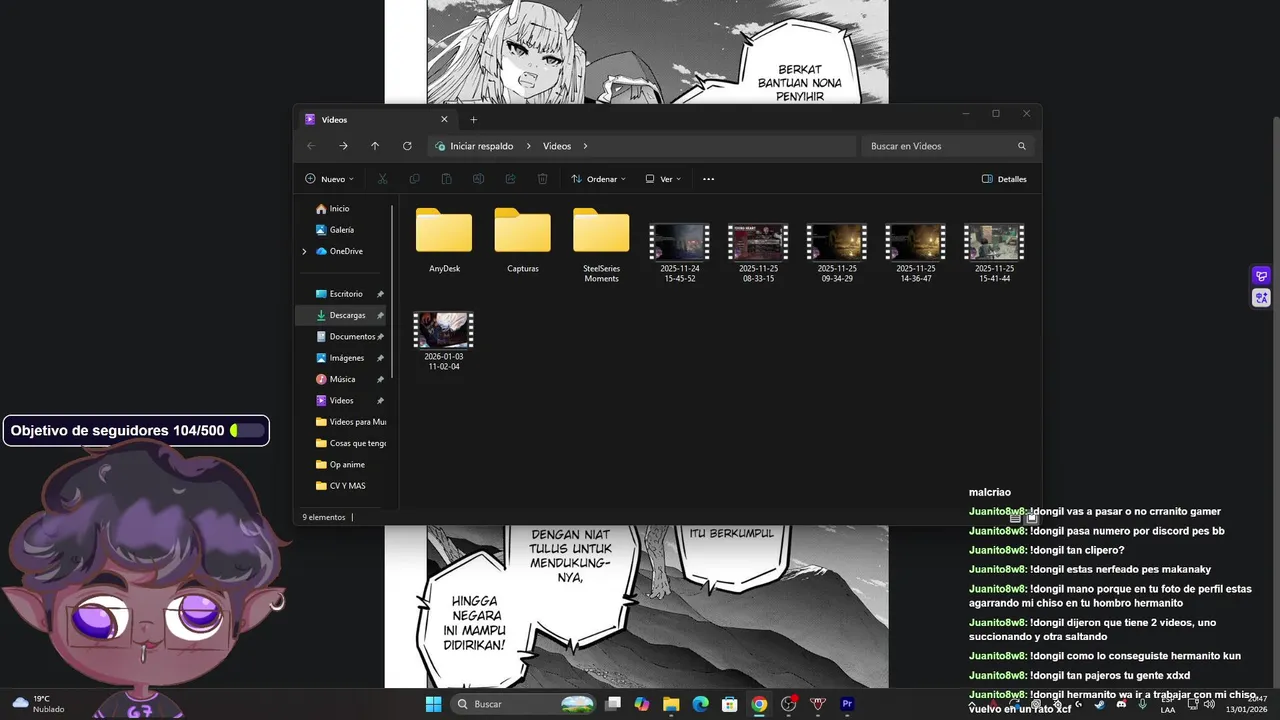Select video 2026-01-03 11-02-04

(x=443, y=341)
